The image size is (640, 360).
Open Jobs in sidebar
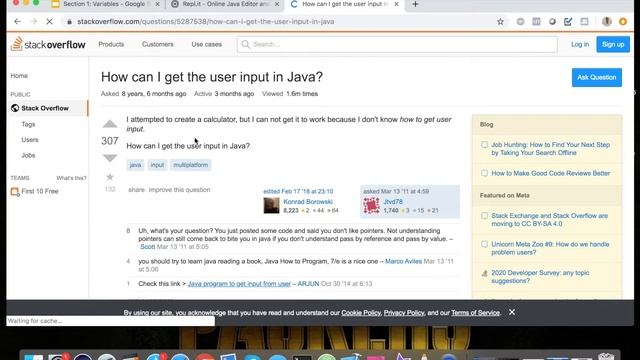28,155
